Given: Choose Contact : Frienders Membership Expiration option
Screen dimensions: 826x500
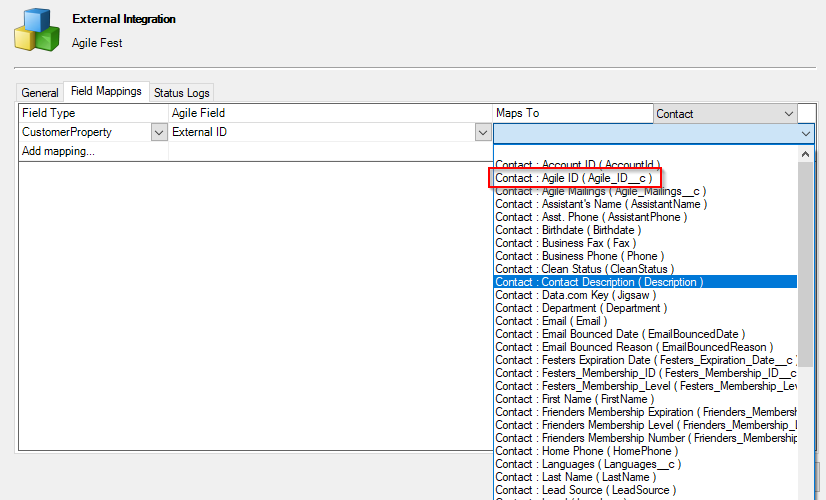Looking at the screenshot, I should click(645, 412).
